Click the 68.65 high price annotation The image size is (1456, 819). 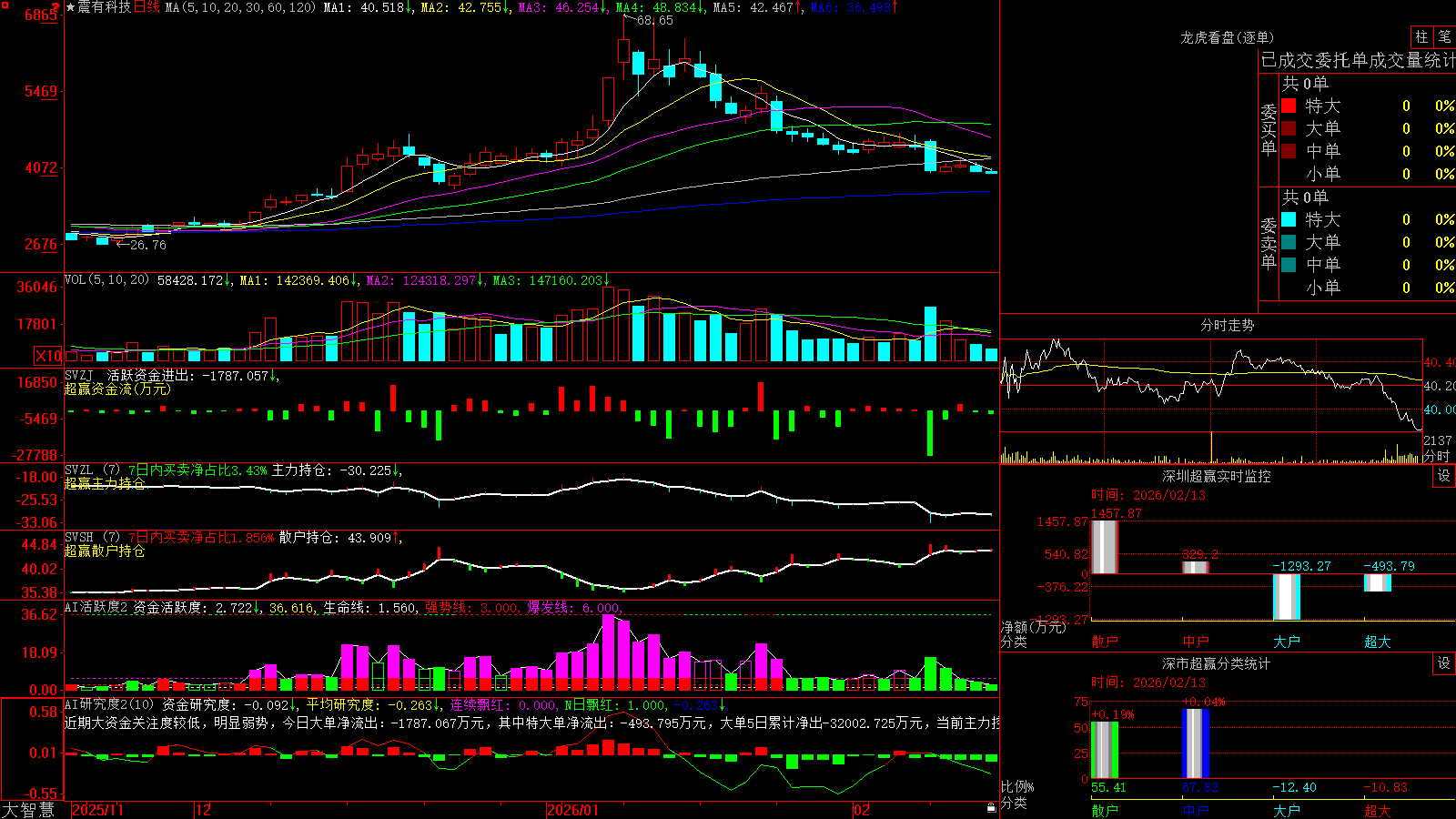tap(655, 20)
